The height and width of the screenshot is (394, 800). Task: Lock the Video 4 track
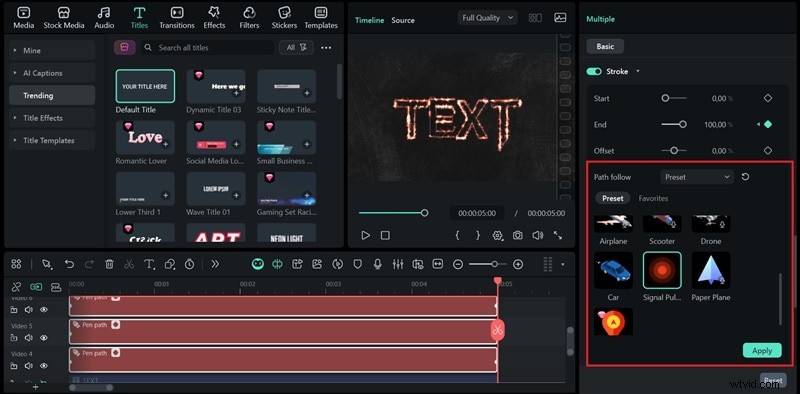point(14,365)
